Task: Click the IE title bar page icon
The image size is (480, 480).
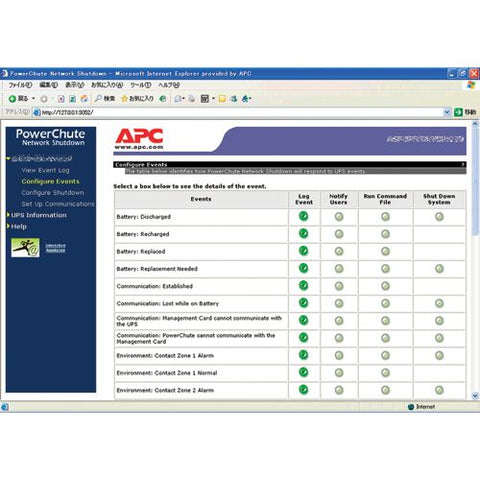Action: [x=4, y=73]
